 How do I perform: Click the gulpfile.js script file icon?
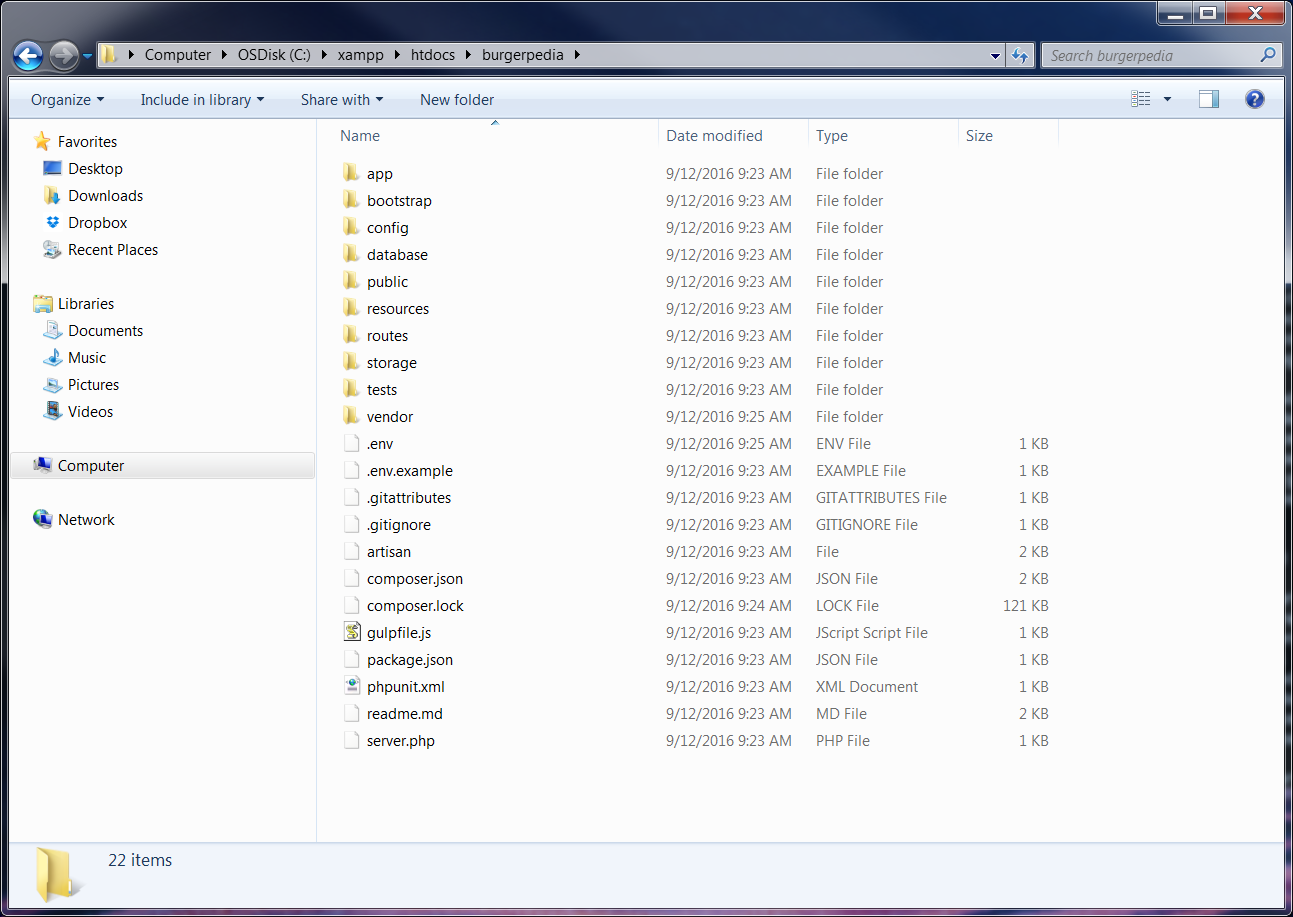[x=351, y=632]
